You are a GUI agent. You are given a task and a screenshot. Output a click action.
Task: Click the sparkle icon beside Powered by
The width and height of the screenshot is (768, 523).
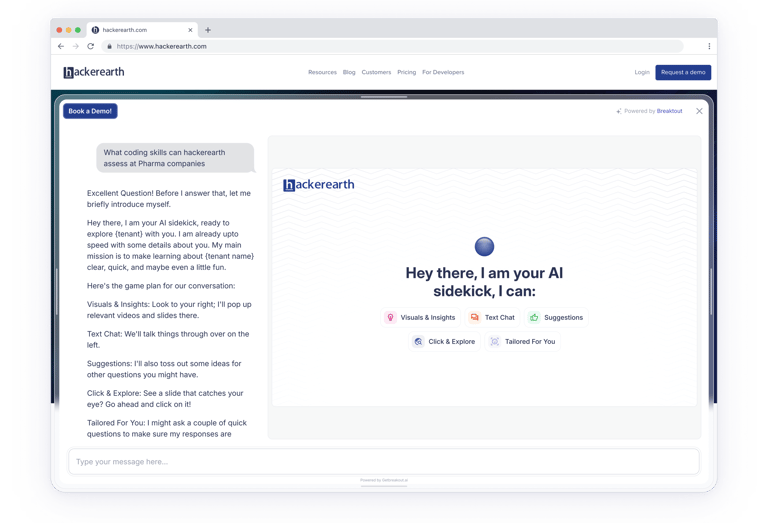coord(619,111)
